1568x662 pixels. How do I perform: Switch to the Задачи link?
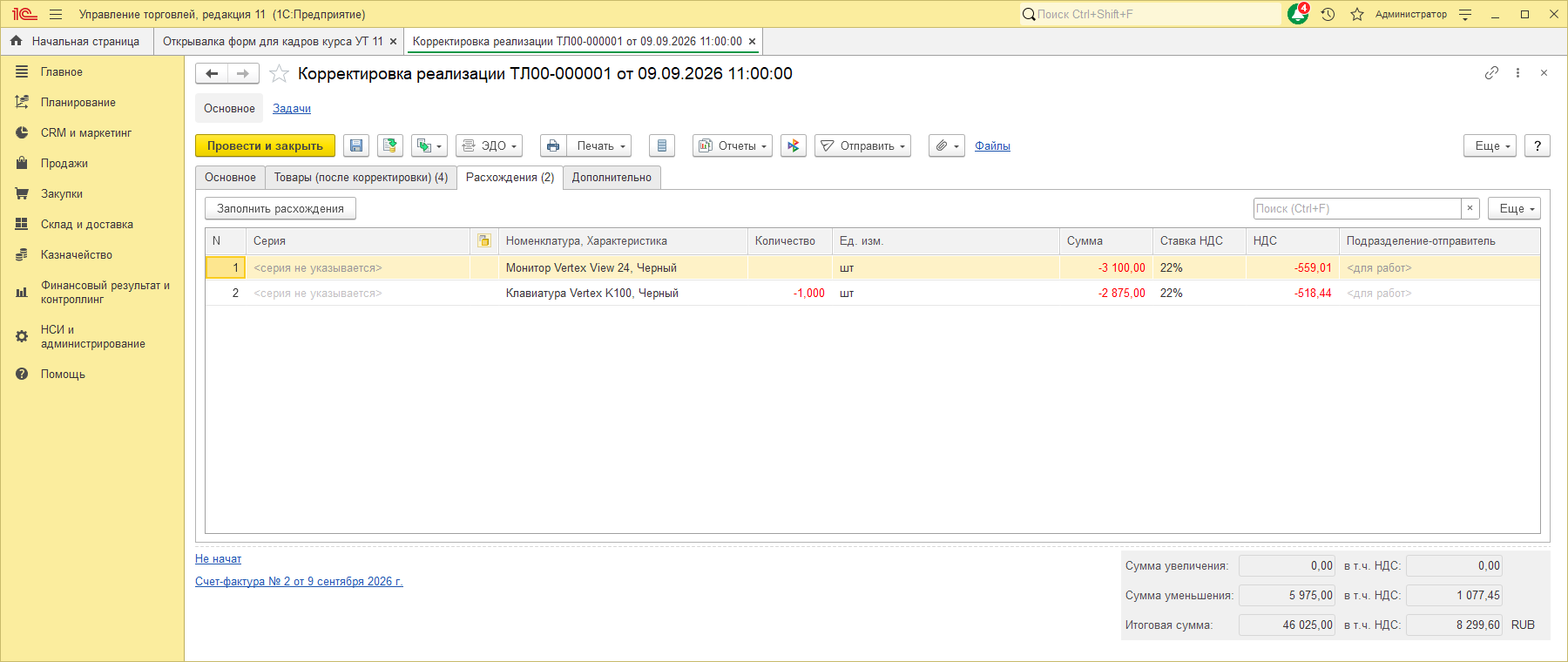292,109
